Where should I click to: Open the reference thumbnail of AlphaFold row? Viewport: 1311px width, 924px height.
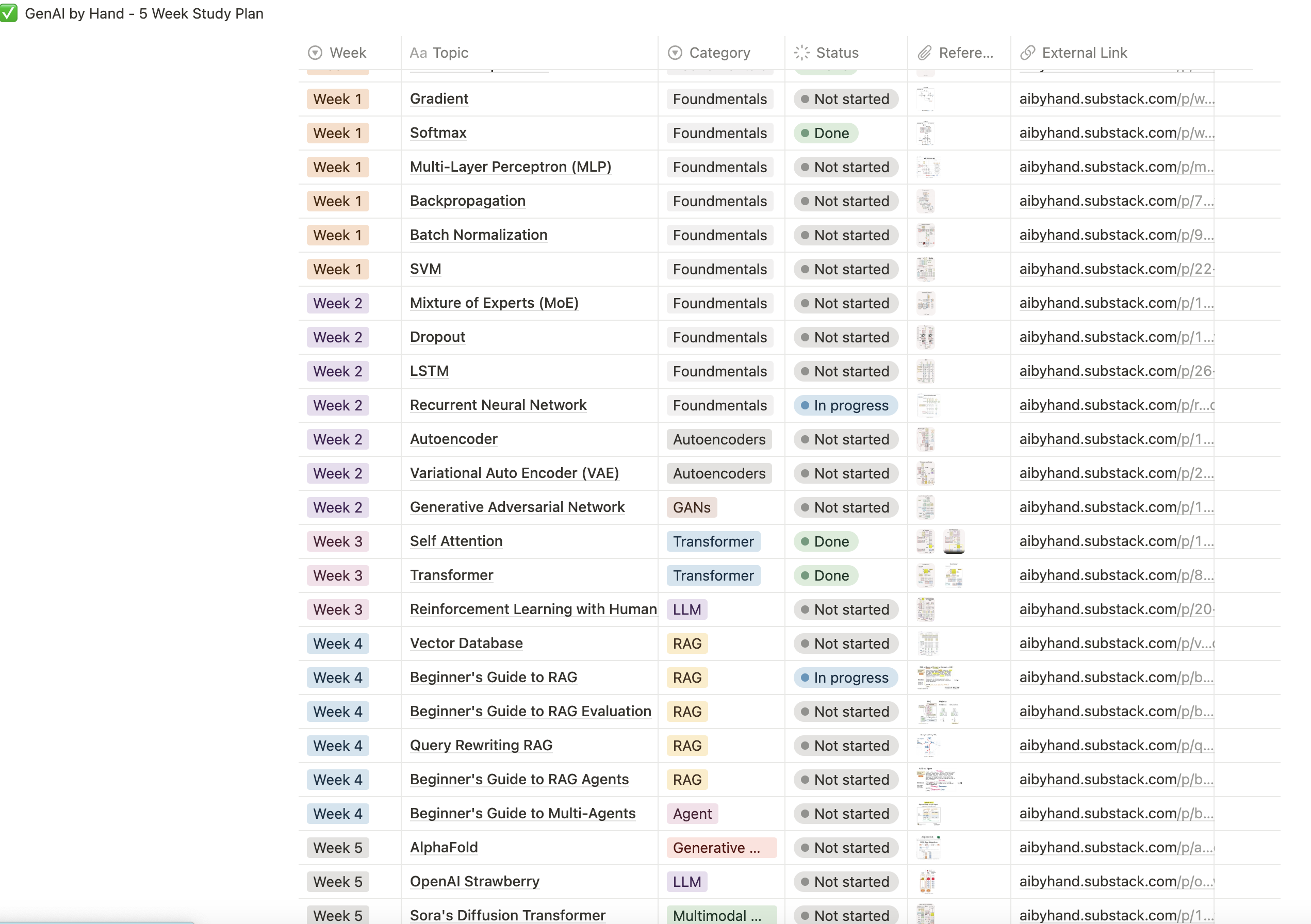tap(928, 848)
